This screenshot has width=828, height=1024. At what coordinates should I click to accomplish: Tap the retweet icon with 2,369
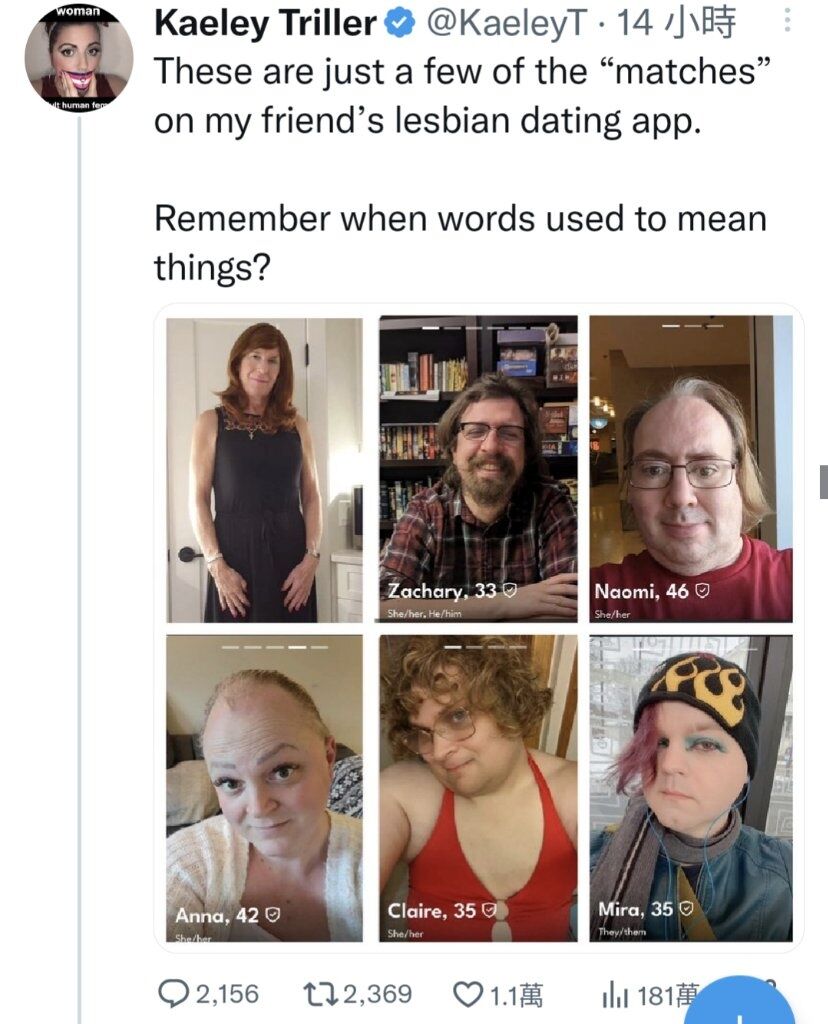[321, 994]
